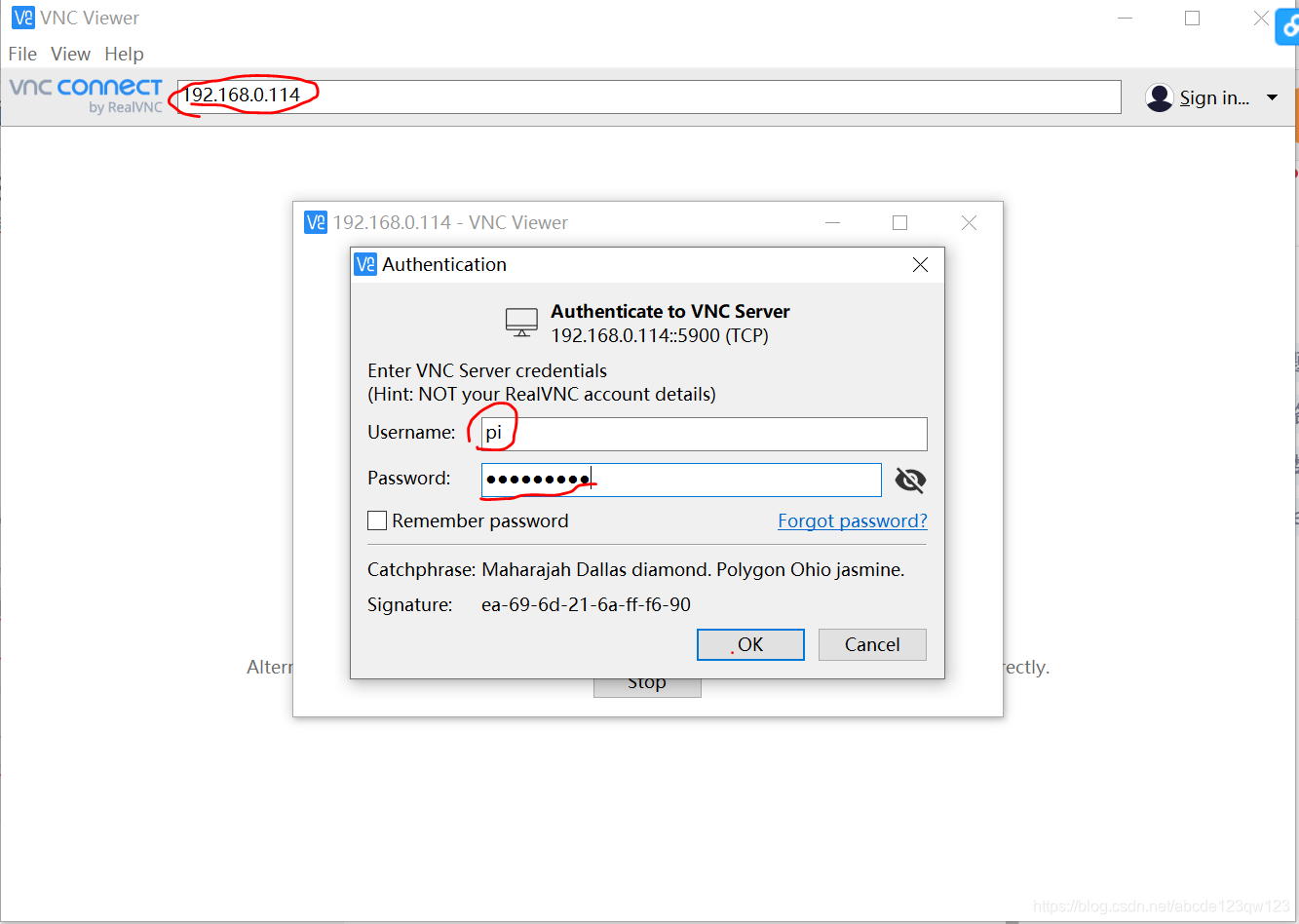This screenshot has width=1299, height=924.
Task: Click the Sign in... label
Action: point(1214,97)
